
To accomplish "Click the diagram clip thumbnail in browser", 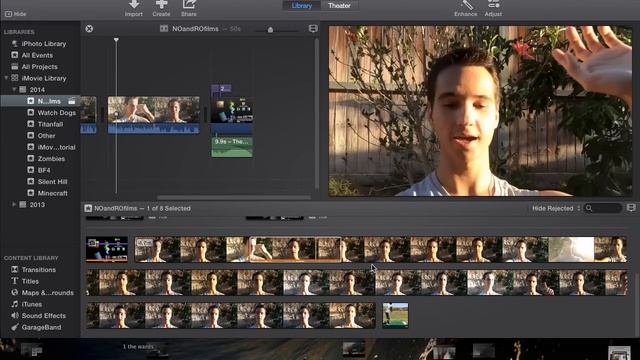I will [107, 249].
